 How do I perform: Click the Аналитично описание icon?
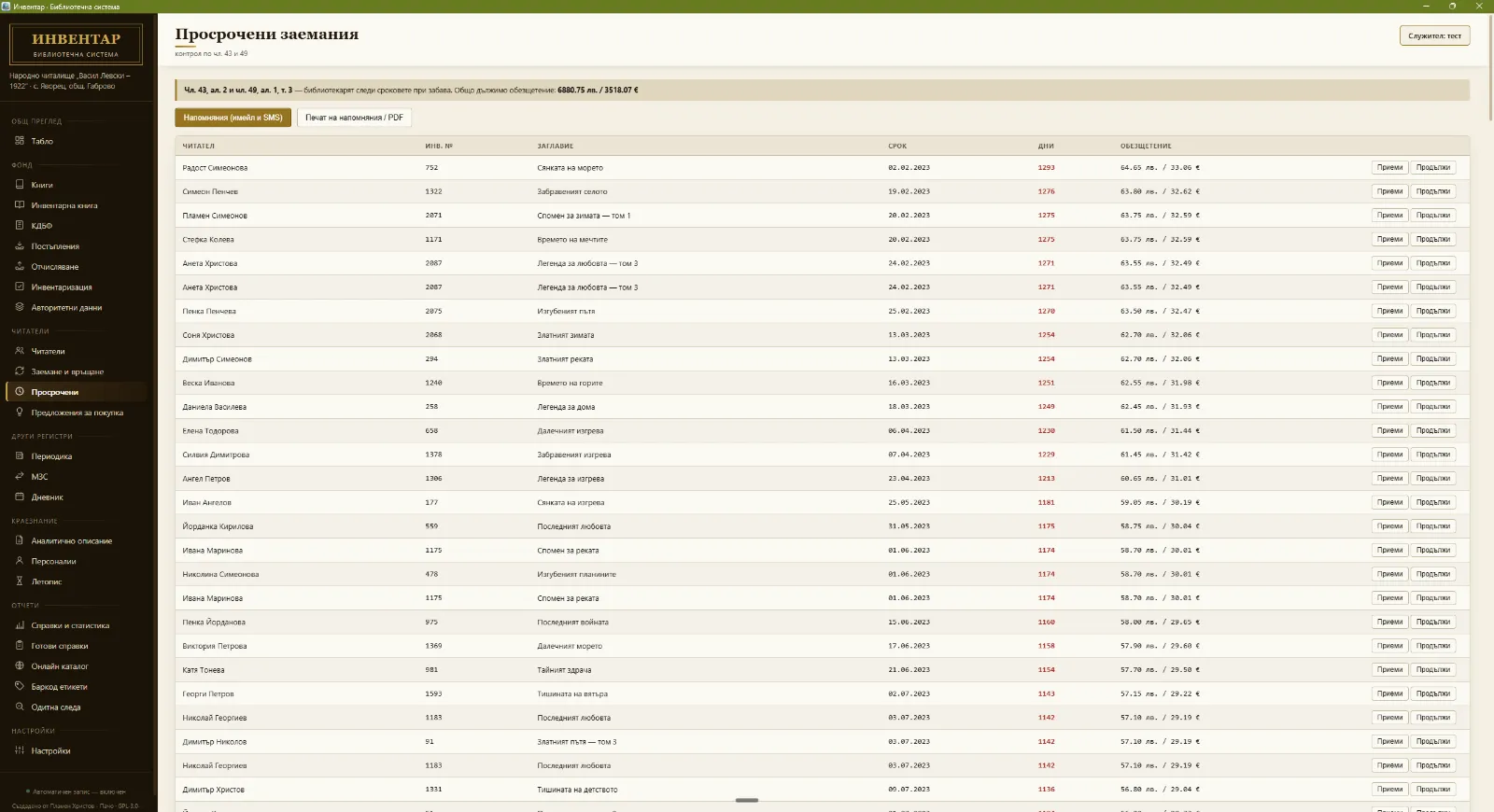(x=20, y=540)
